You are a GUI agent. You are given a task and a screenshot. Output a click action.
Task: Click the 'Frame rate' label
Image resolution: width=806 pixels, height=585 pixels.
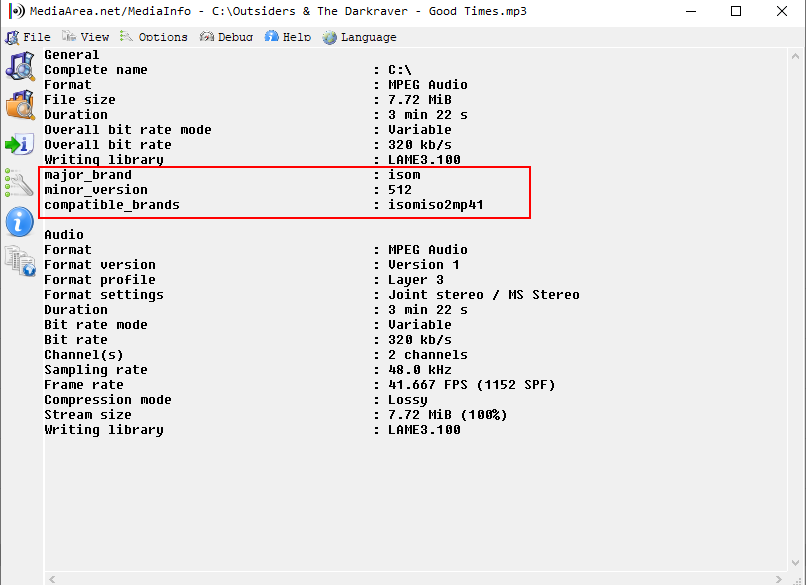coord(84,385)
